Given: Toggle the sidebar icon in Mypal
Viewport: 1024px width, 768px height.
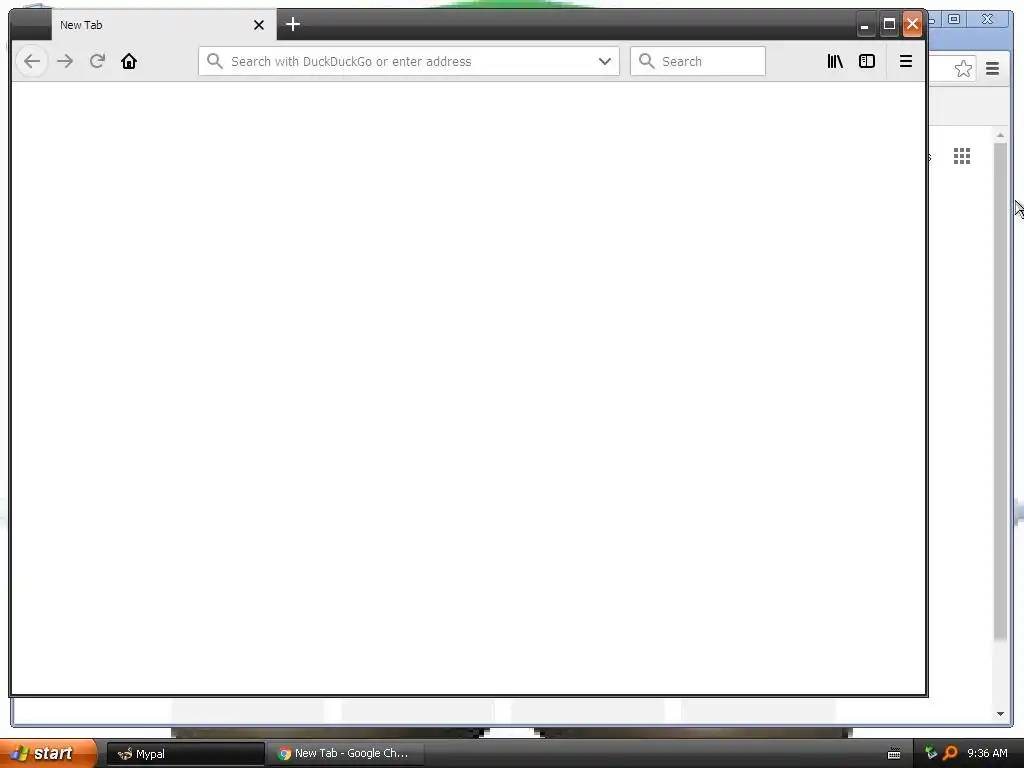Looking at the screenshot, I should [867, 61].
